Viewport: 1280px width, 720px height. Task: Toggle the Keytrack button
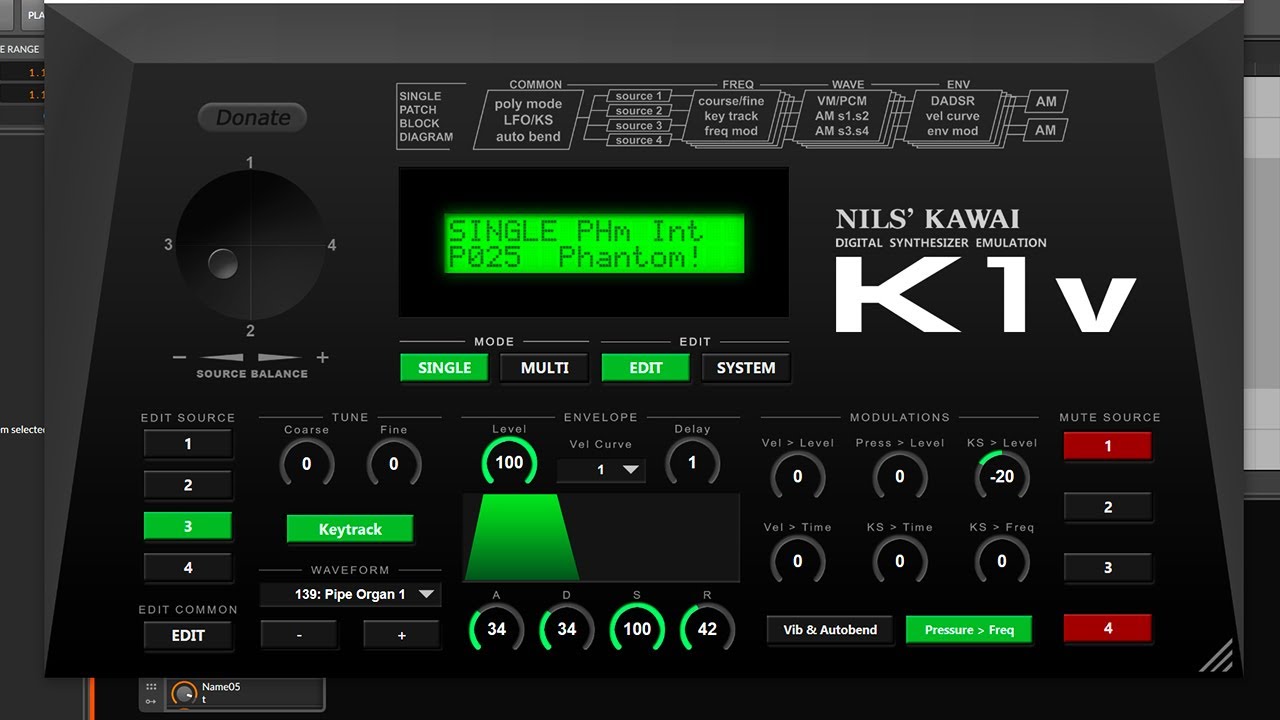pos(350,529)
